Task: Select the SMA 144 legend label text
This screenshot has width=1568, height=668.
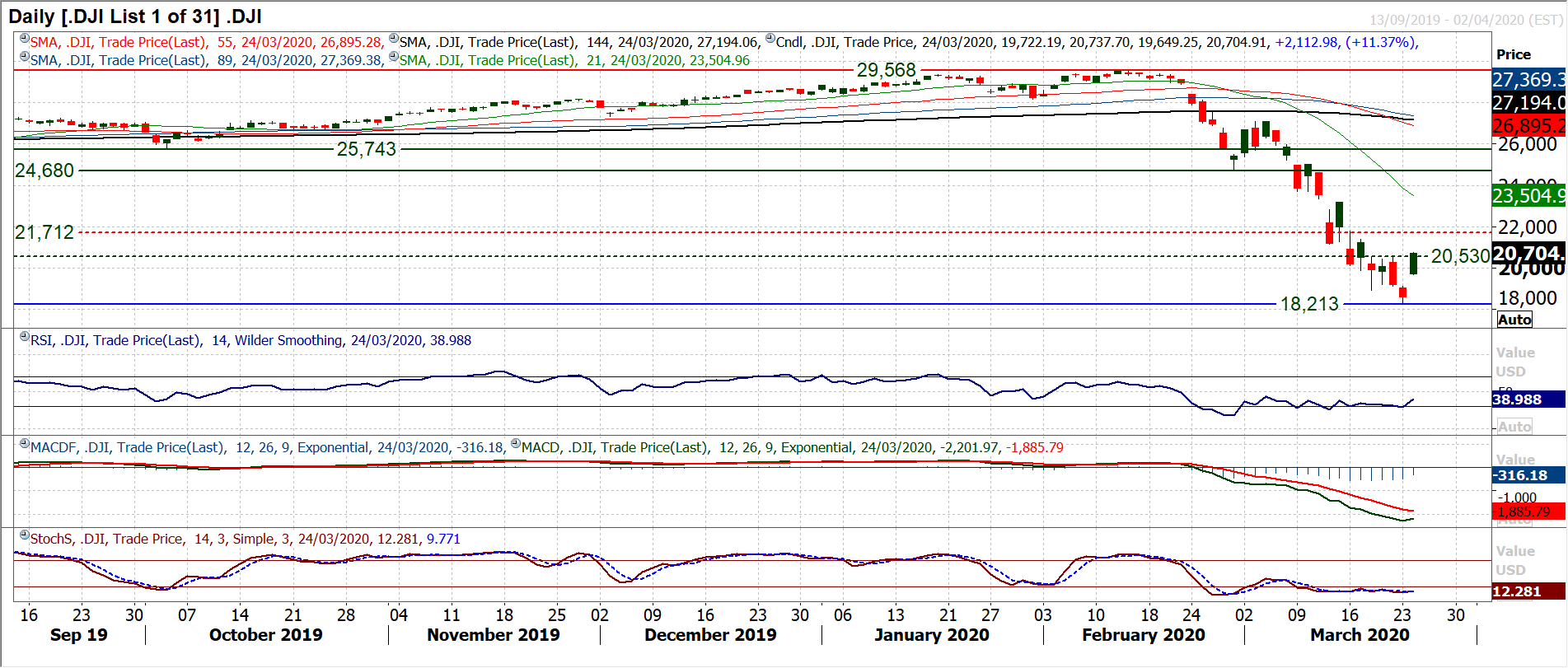Action: (579, 42)
